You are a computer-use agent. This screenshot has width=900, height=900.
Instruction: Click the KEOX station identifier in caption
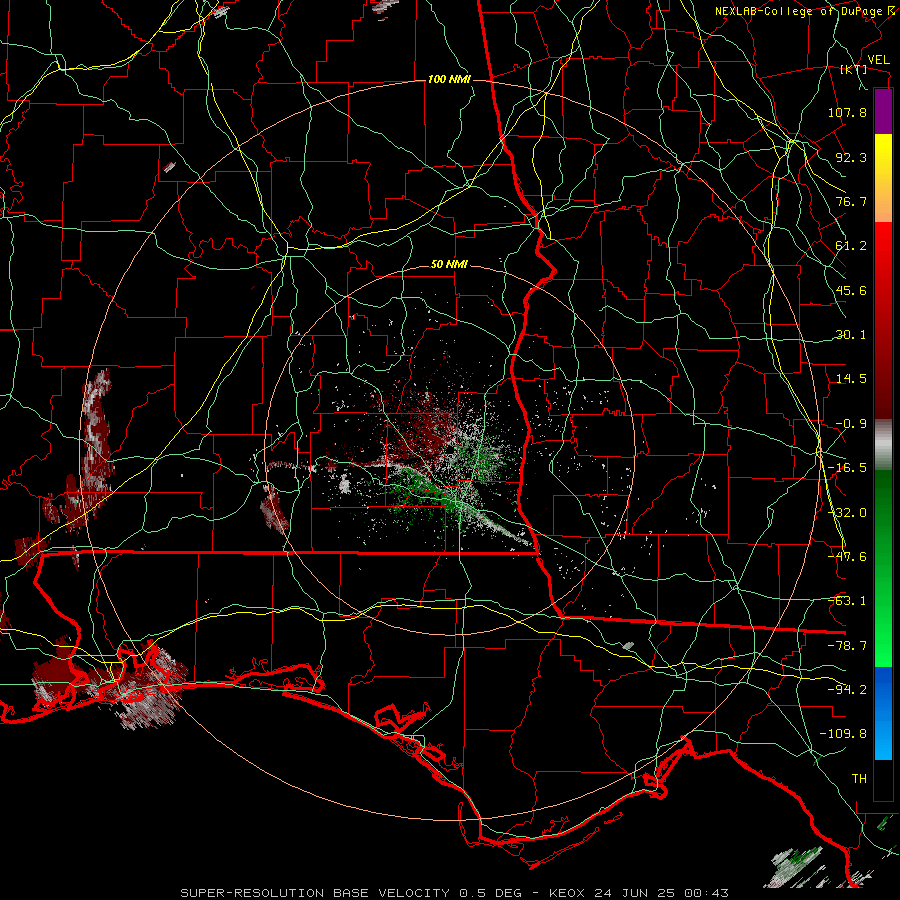point(567,893)
